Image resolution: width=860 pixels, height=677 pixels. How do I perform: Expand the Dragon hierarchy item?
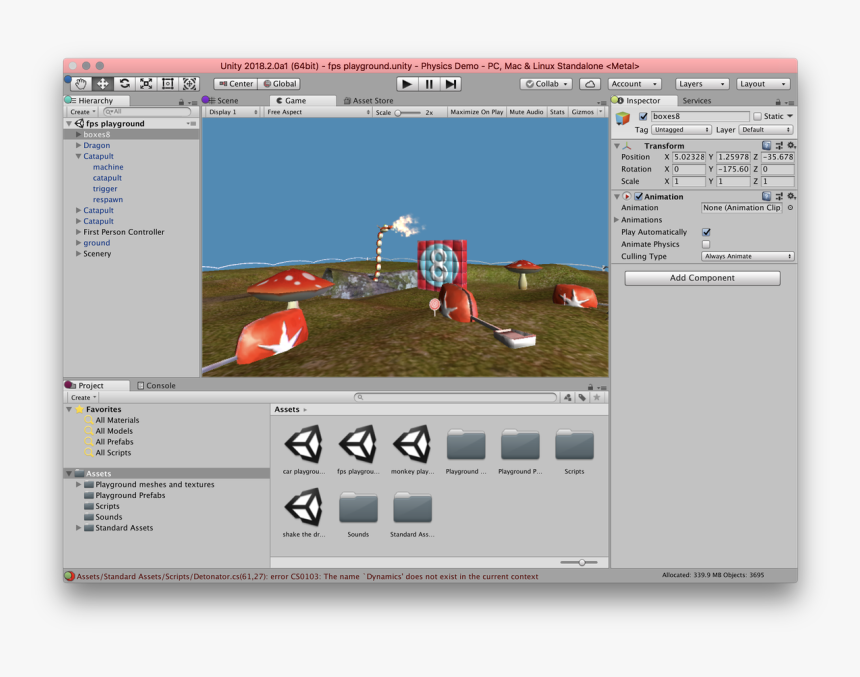coord(78,145)
